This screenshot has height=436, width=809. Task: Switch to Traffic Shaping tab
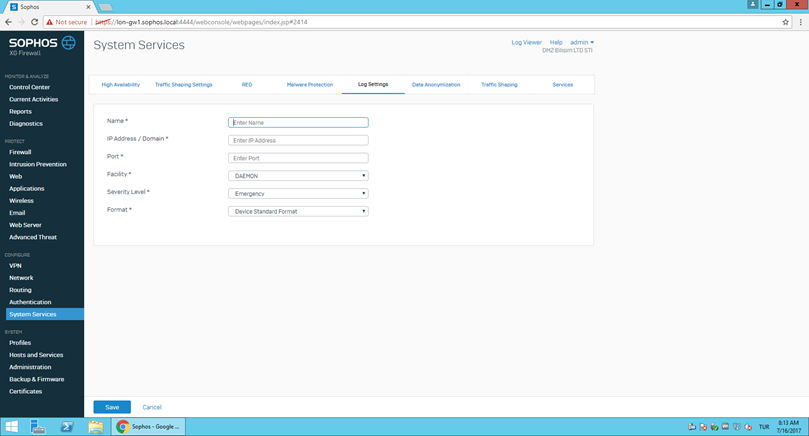click(499, 85)
